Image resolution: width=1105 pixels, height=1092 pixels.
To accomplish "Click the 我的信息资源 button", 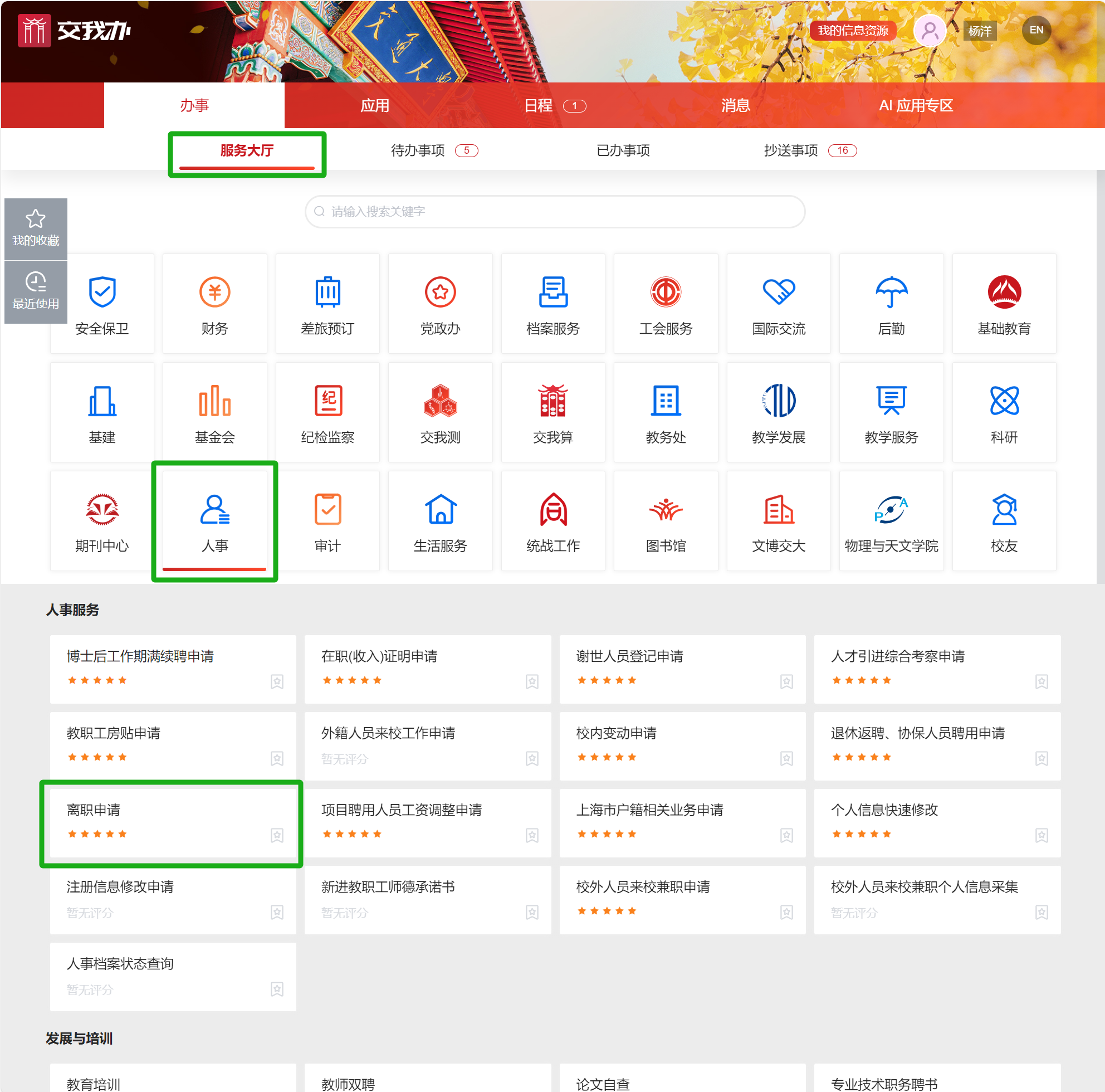I will (852, 30).
